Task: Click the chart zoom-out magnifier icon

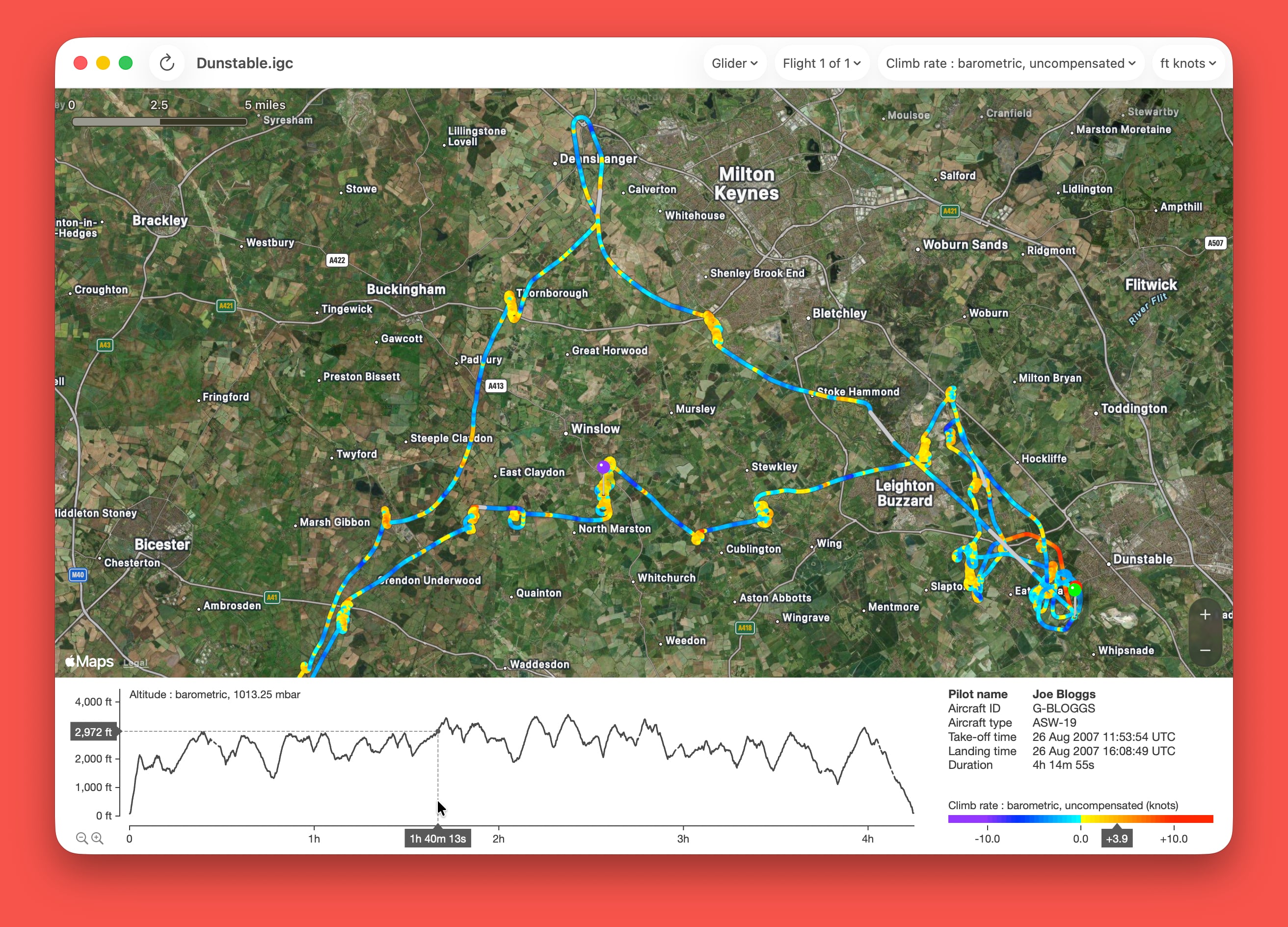Action: [82, 839]
